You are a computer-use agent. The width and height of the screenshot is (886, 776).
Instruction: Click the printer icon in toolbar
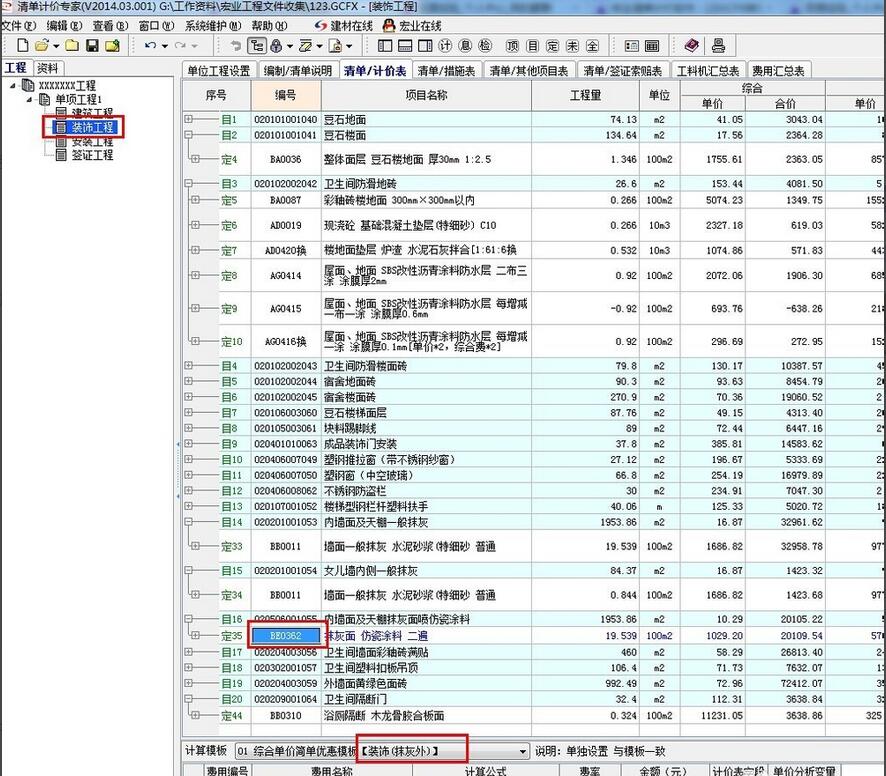(718, 46)
